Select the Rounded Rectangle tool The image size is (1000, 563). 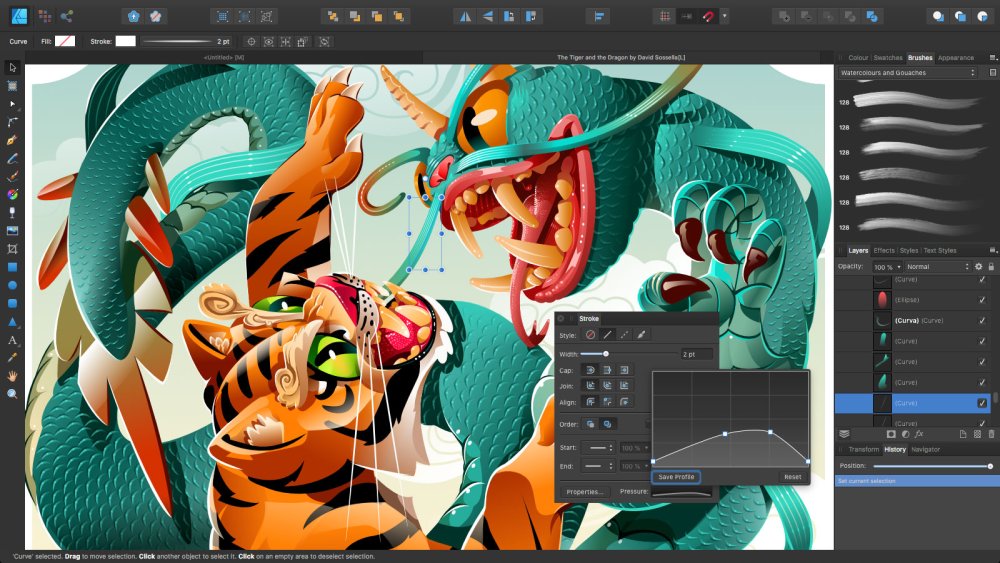pyautogui.click(x=12, y=303)
